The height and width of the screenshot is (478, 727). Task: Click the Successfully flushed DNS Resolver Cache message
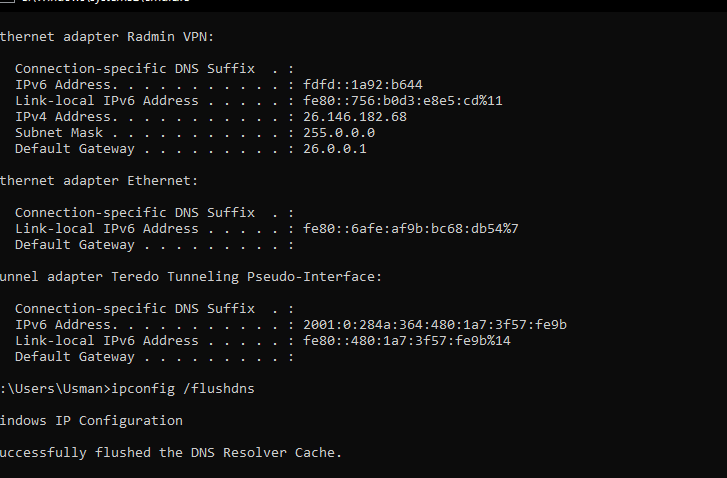[x=170, y=452]
